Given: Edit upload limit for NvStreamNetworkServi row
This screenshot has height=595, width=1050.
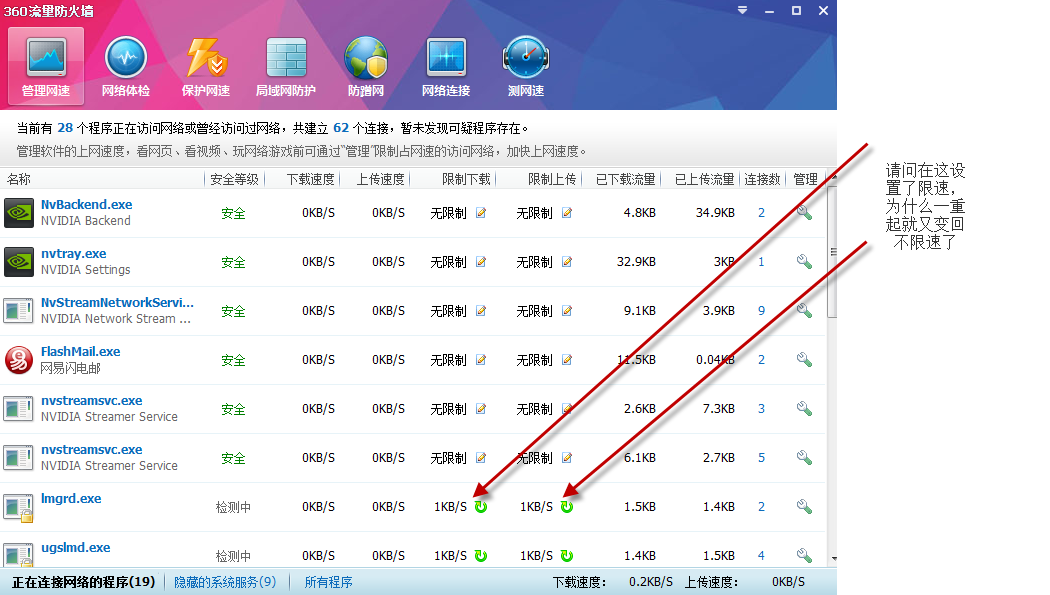Looking at the screenshot, I should [x=567, y=311].
